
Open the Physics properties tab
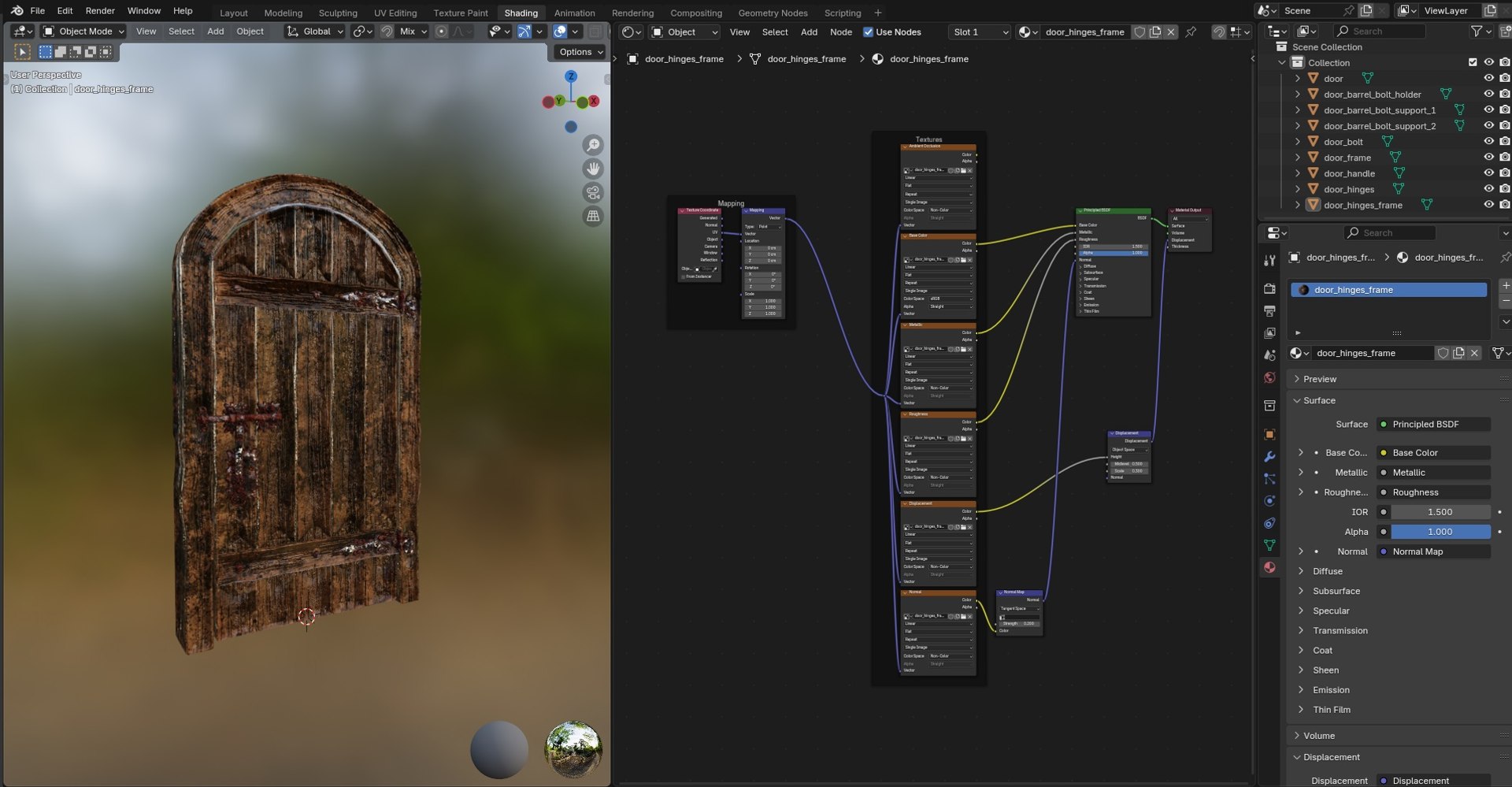(1269, 500)
